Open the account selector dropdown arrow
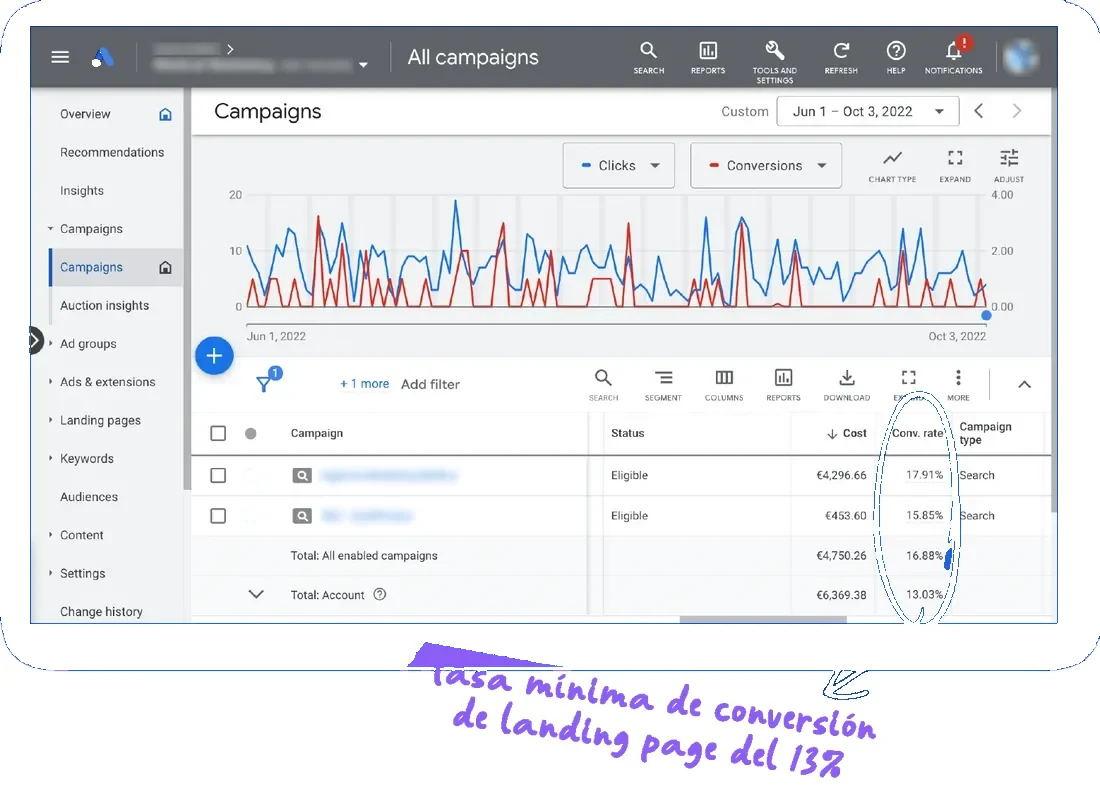The image size is (1100, 801). [x=363, y=65]
